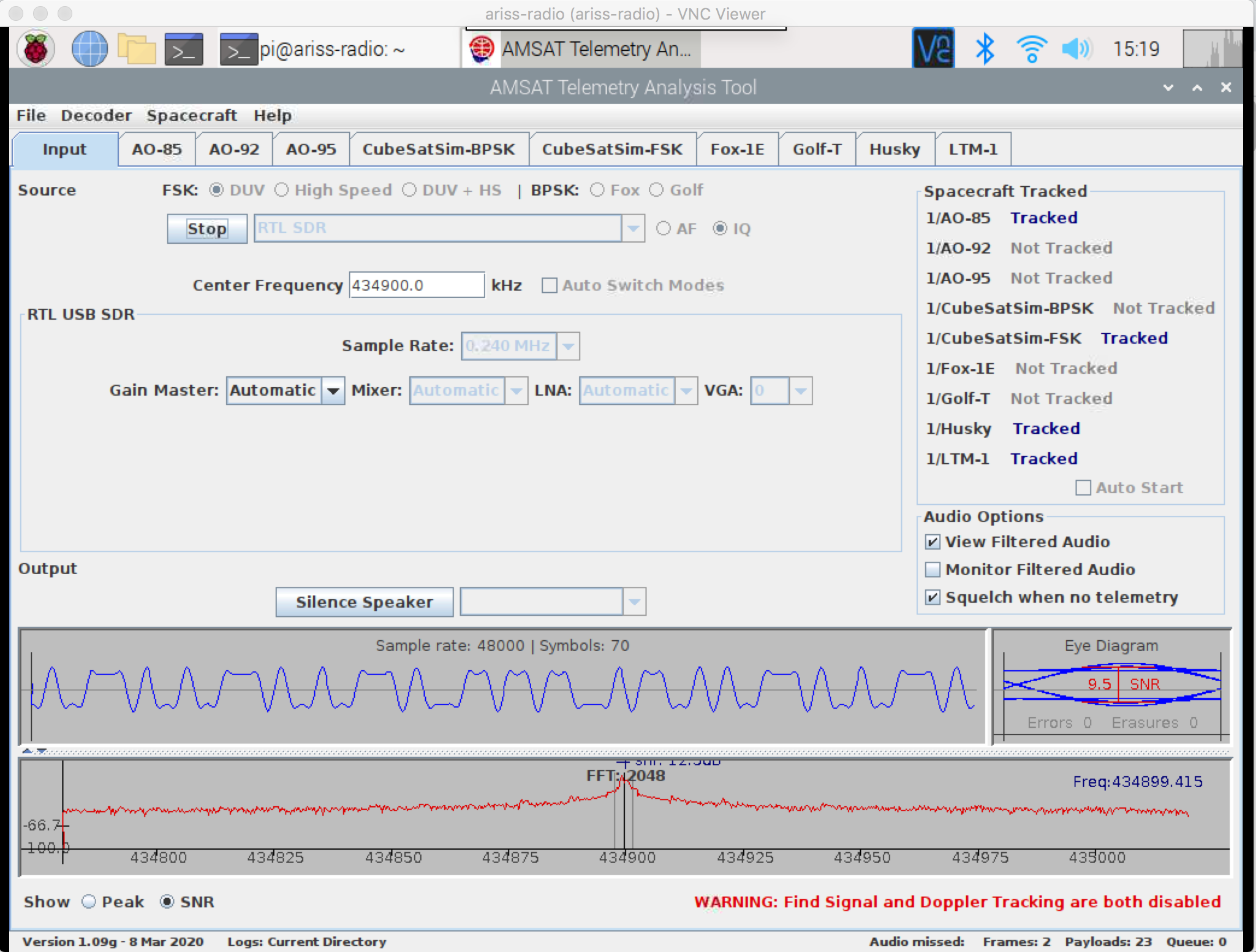This screenshot has height=952, width=1256.
Task: Click the CPU usage monitor graph
Action: click(x=1212, y=48)
